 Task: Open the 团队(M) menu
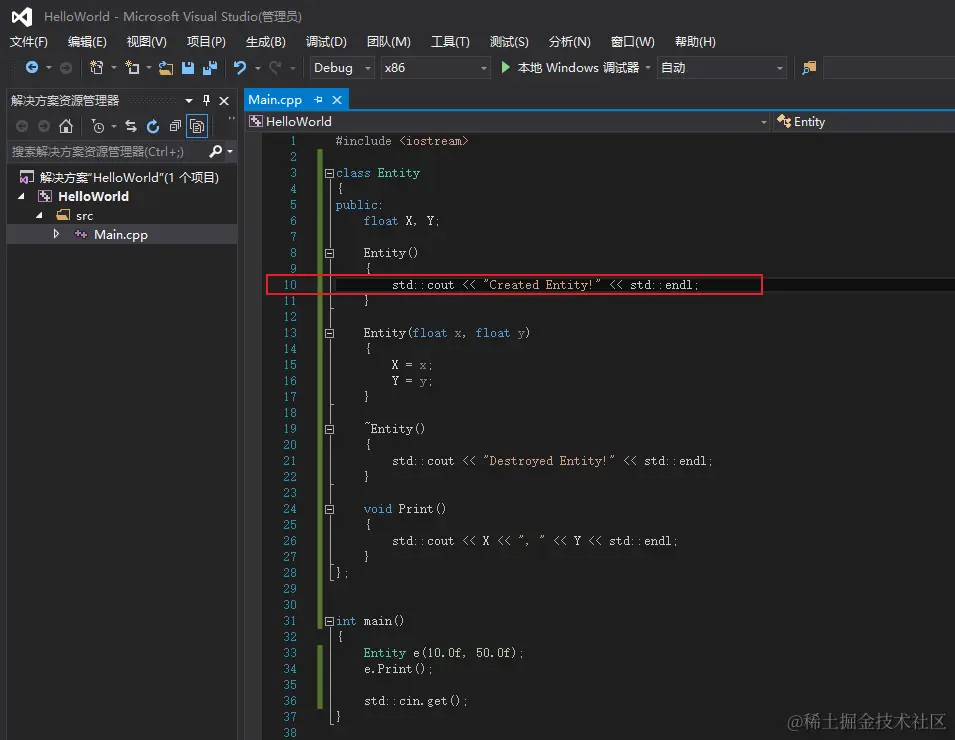(x=389, y=41)
